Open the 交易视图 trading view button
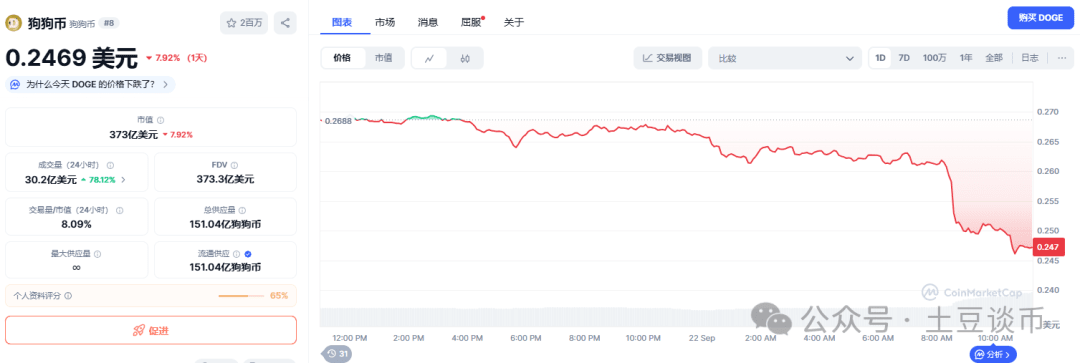 pyautogui.click(x=667, y=59)
